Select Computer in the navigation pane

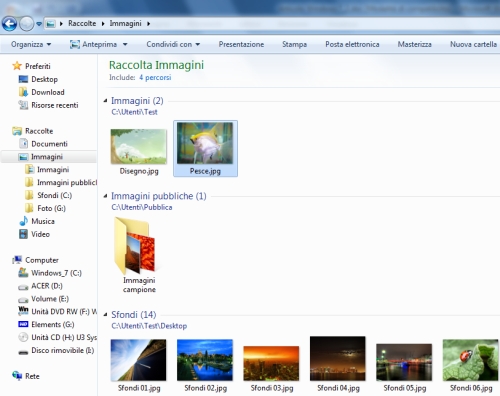point(35,260)
